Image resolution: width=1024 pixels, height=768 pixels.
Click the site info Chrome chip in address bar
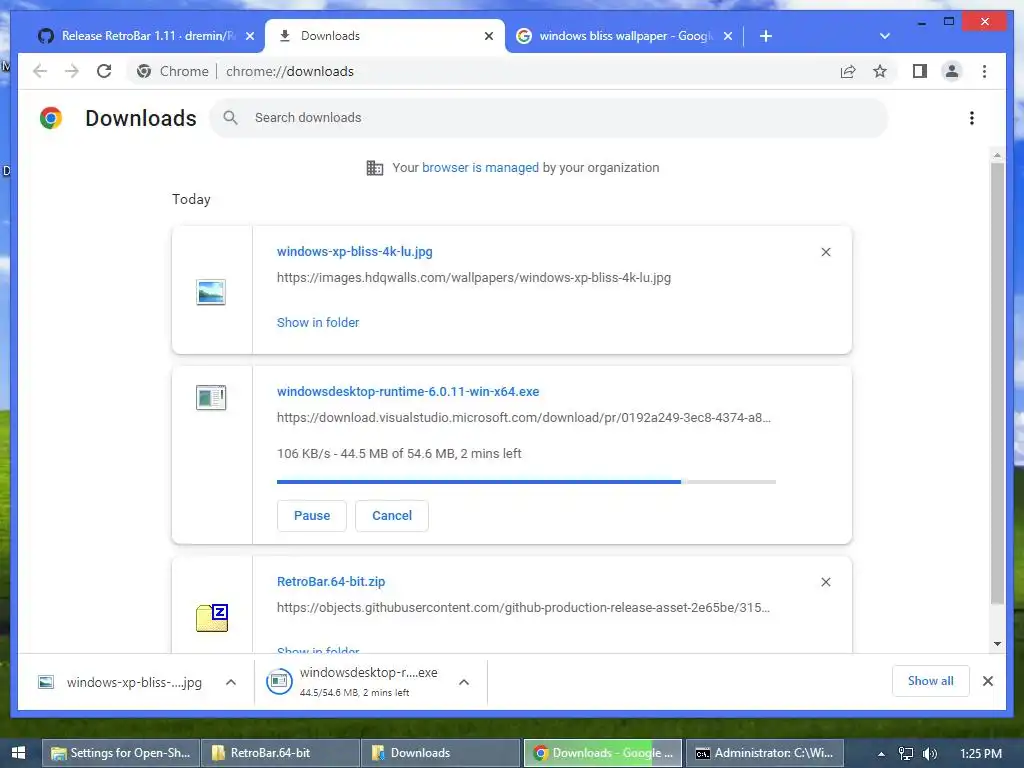point(173,71)
